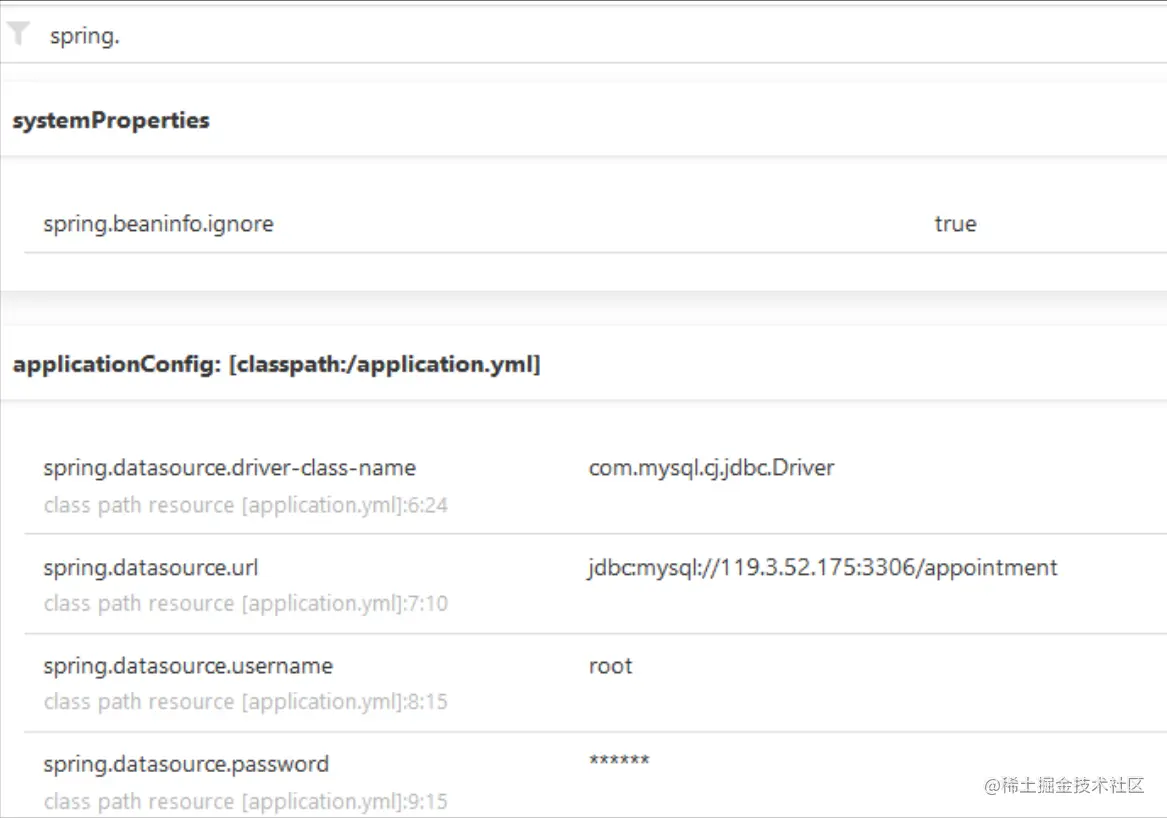Select spring.datasource.driver-class-name property
This screenshot has height=818, width=1167.
pyautogui.click(x=229, y=468)
